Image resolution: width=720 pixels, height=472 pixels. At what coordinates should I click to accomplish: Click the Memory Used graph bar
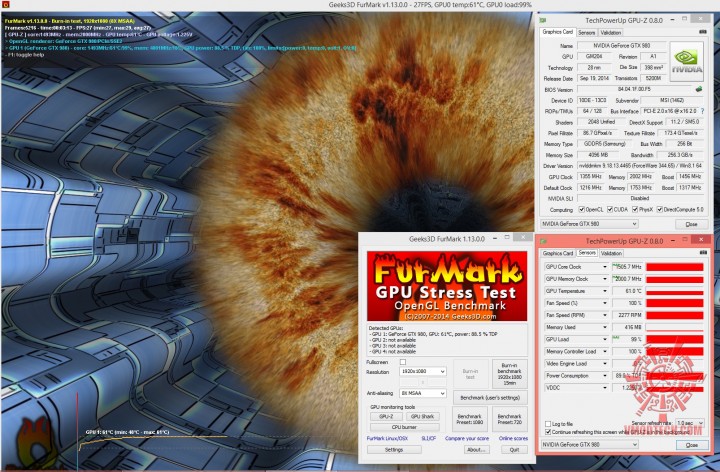click(675, 327)
